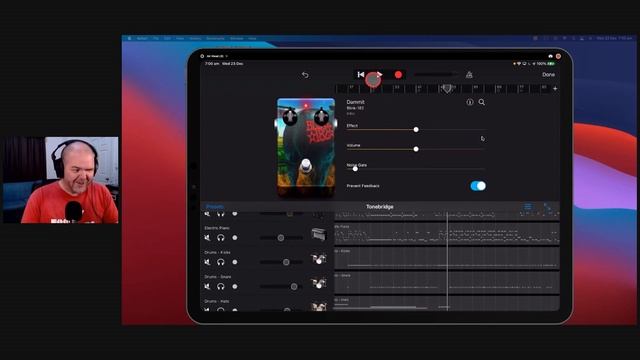Open info for the Dammit preset

tap(470, 102)
